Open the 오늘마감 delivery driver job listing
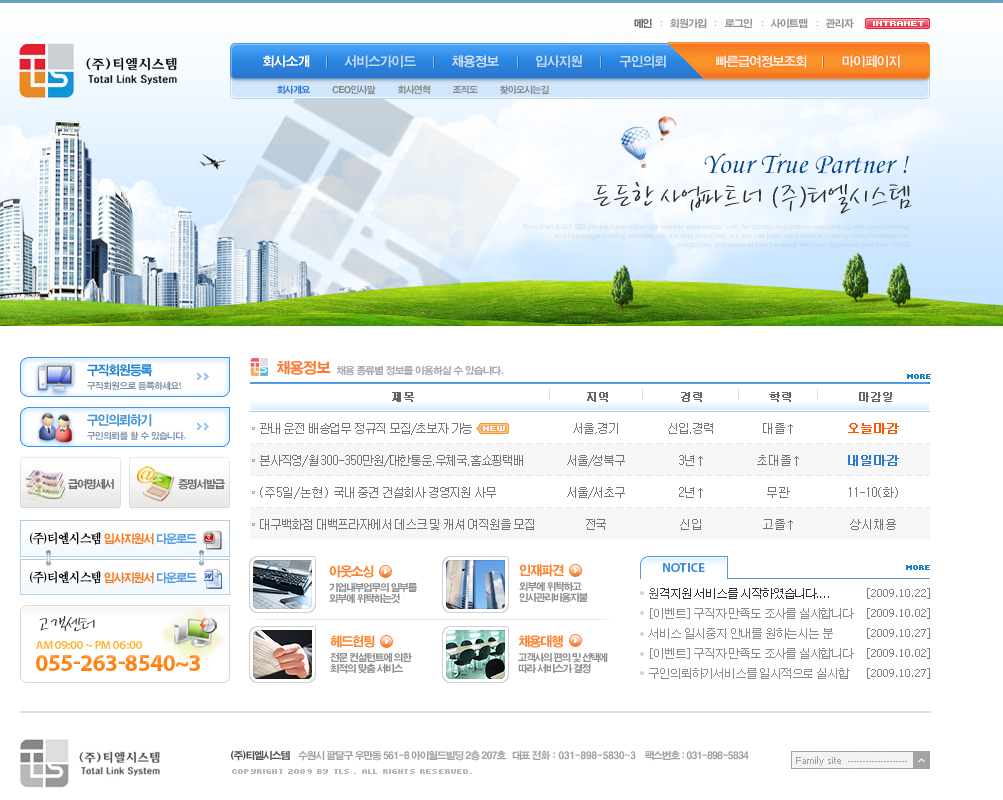The height and width of the screenshot is (800, 1003). coord(365,428)
